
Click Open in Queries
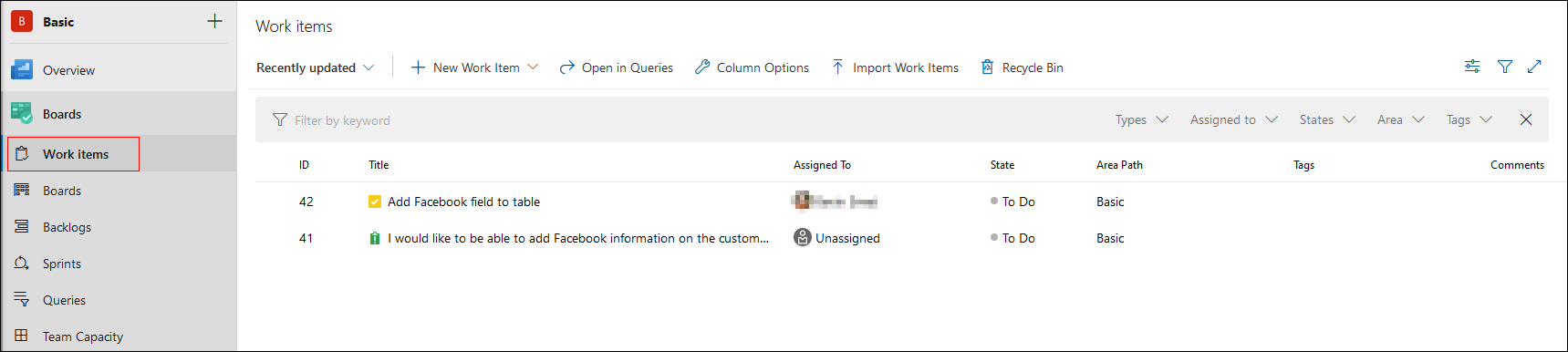(x=617, y=67)
